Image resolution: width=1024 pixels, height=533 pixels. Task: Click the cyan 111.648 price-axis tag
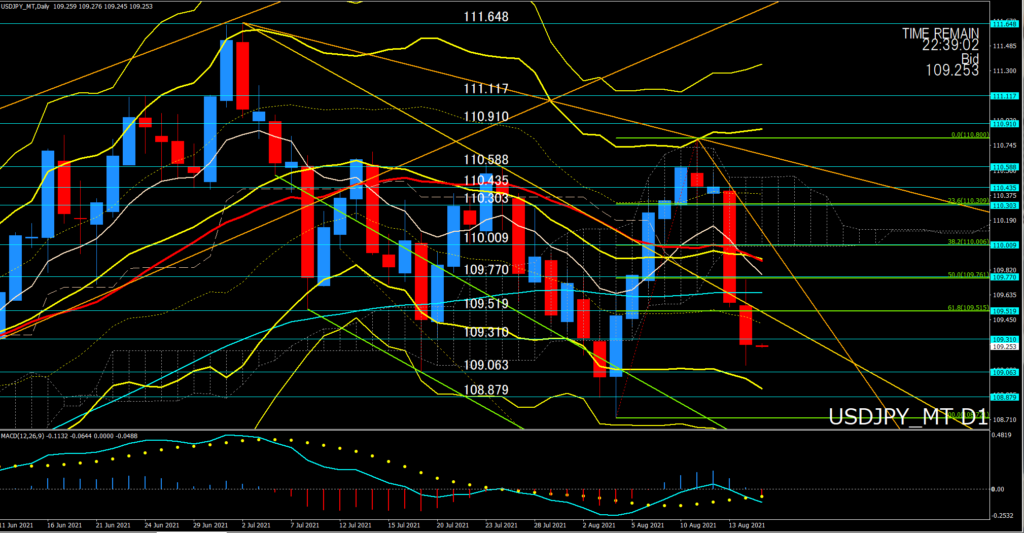[x=1004, y=24]
